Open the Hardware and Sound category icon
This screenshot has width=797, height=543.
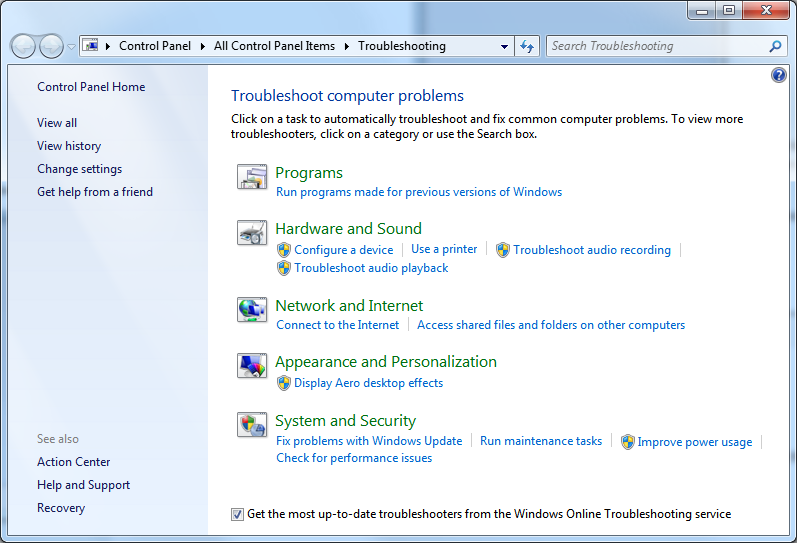252,233
